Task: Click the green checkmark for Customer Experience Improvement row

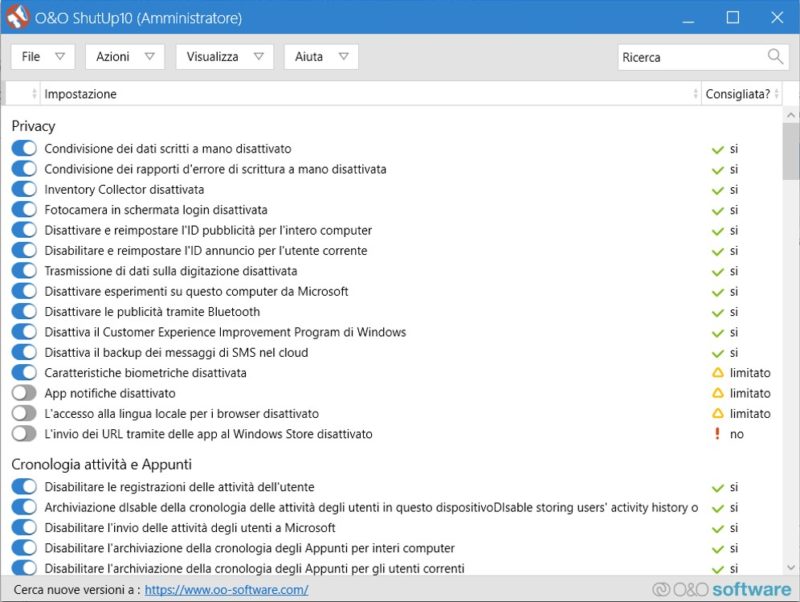Action: click(x=718, y=333)
